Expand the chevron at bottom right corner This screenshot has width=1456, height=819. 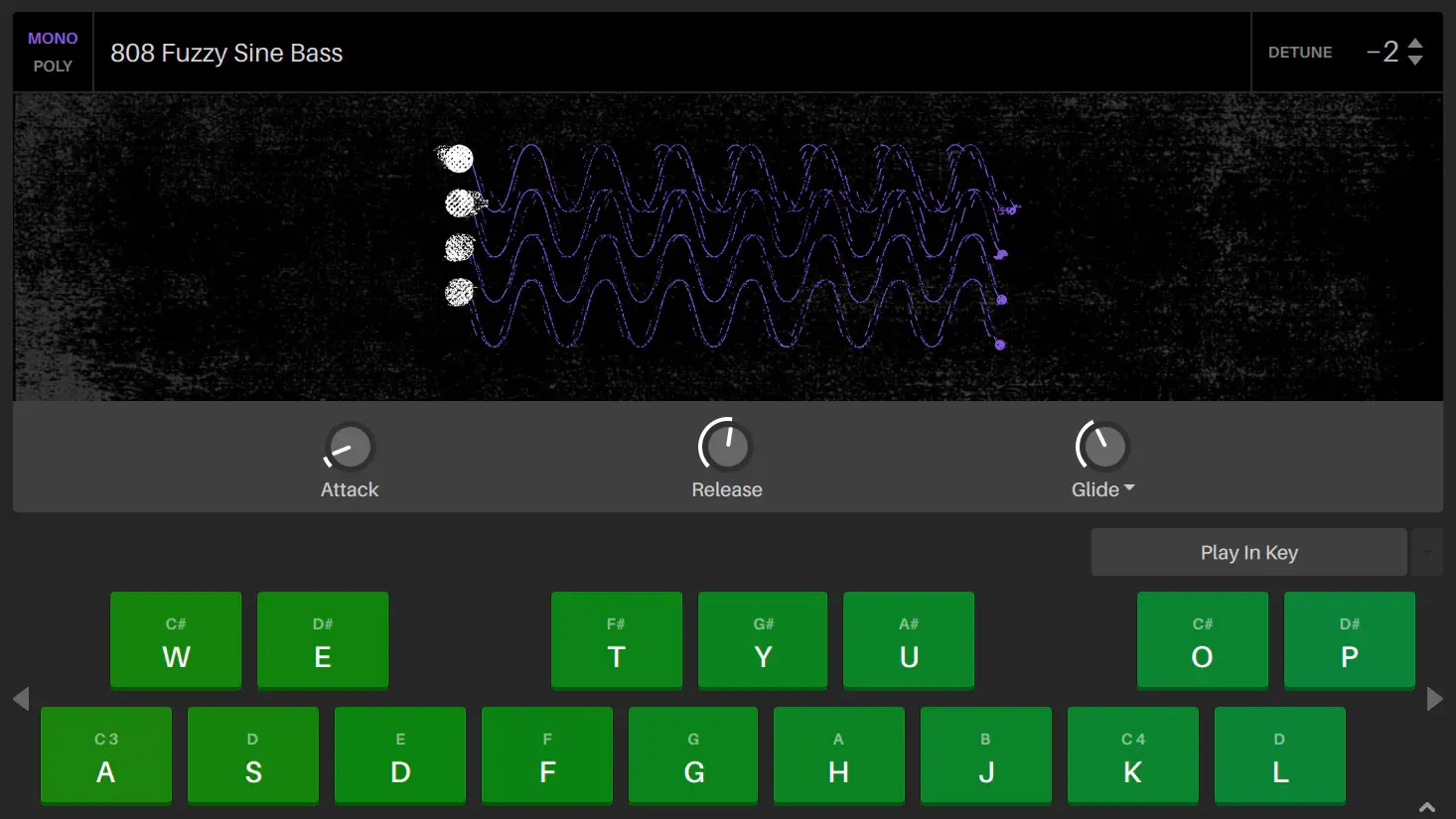(x=1427, y=807)
